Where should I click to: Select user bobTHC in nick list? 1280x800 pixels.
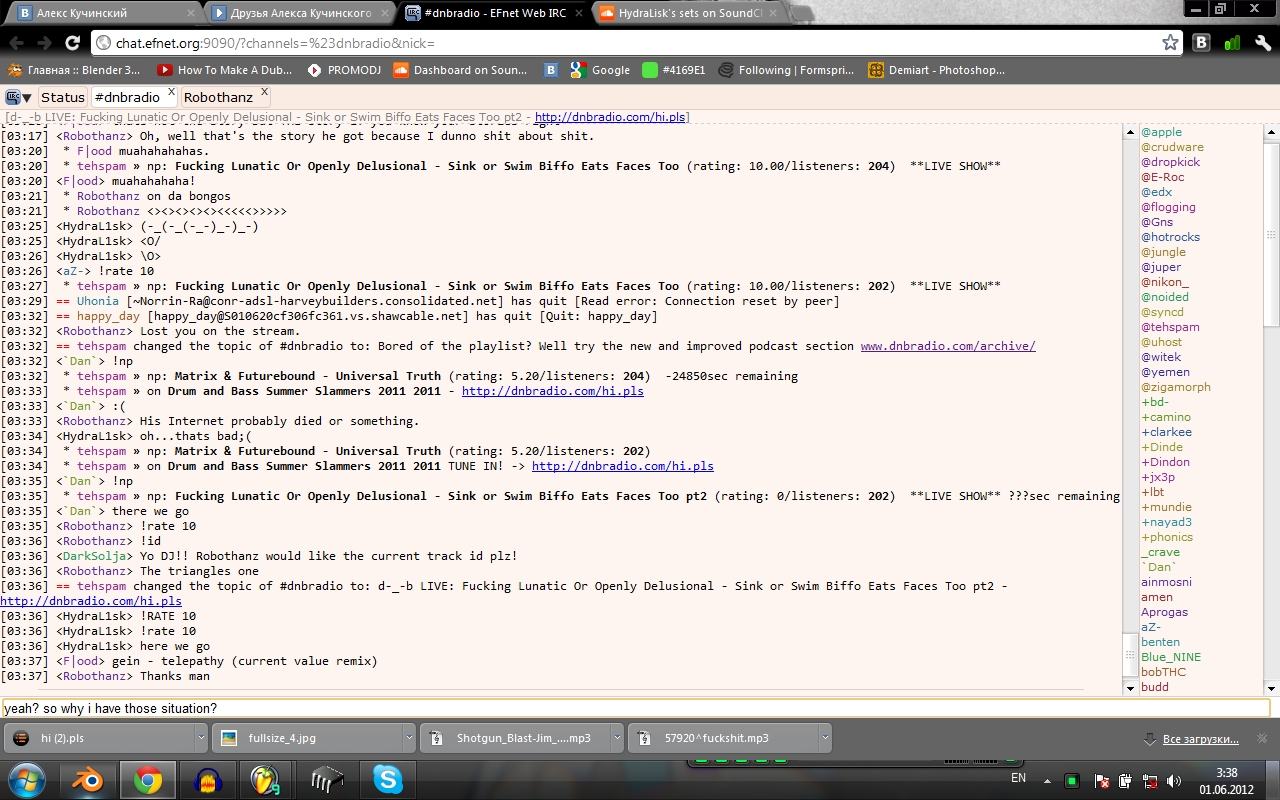tap(1163, 672)
